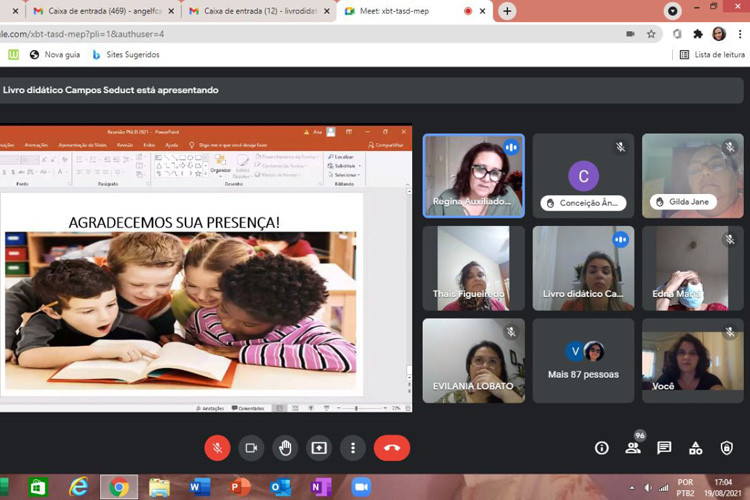Open Internet Explorer from the taskbar
Image resolution: width=750 pixels, height=500 pixels.
[78, 487]
